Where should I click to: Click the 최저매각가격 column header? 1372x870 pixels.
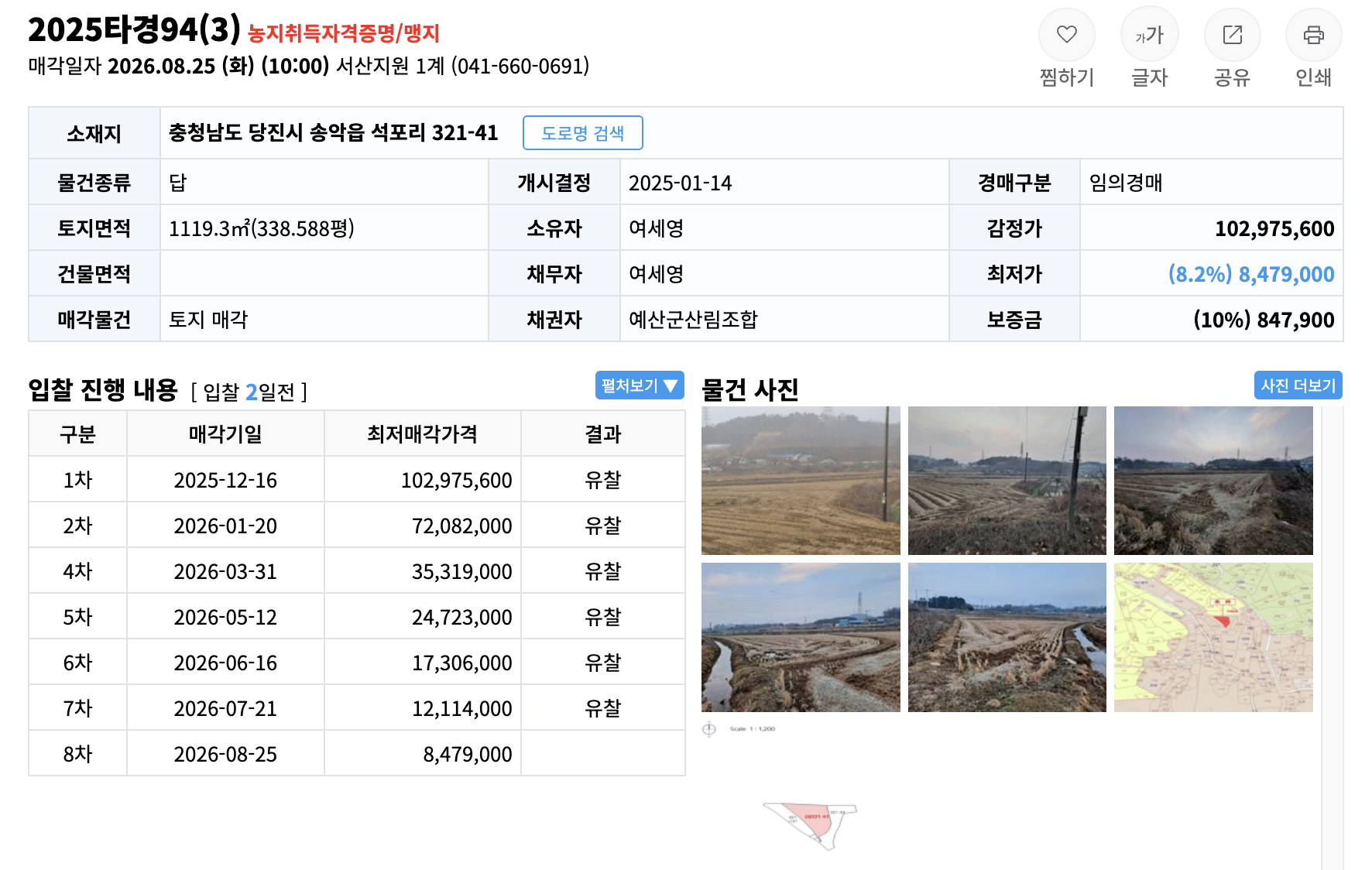tap(422, 434)
